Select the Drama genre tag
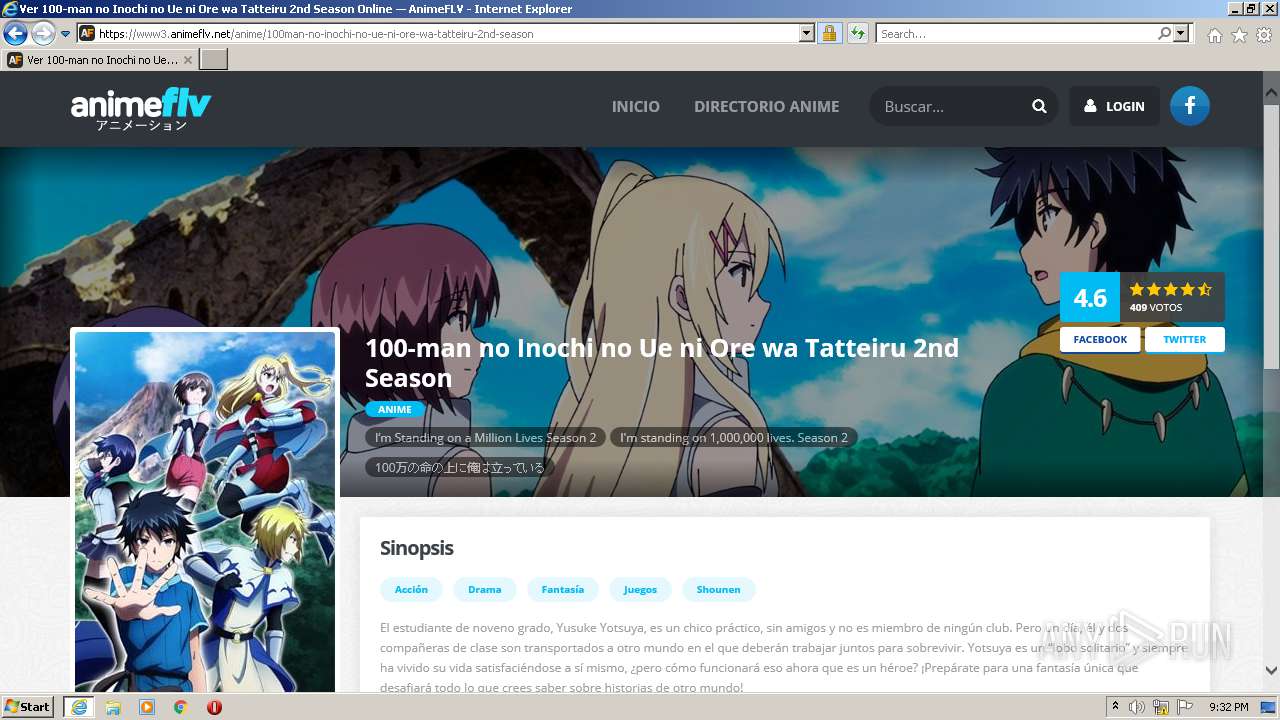1280x720 pixels. pyautogui.click(x=485, y=589)
